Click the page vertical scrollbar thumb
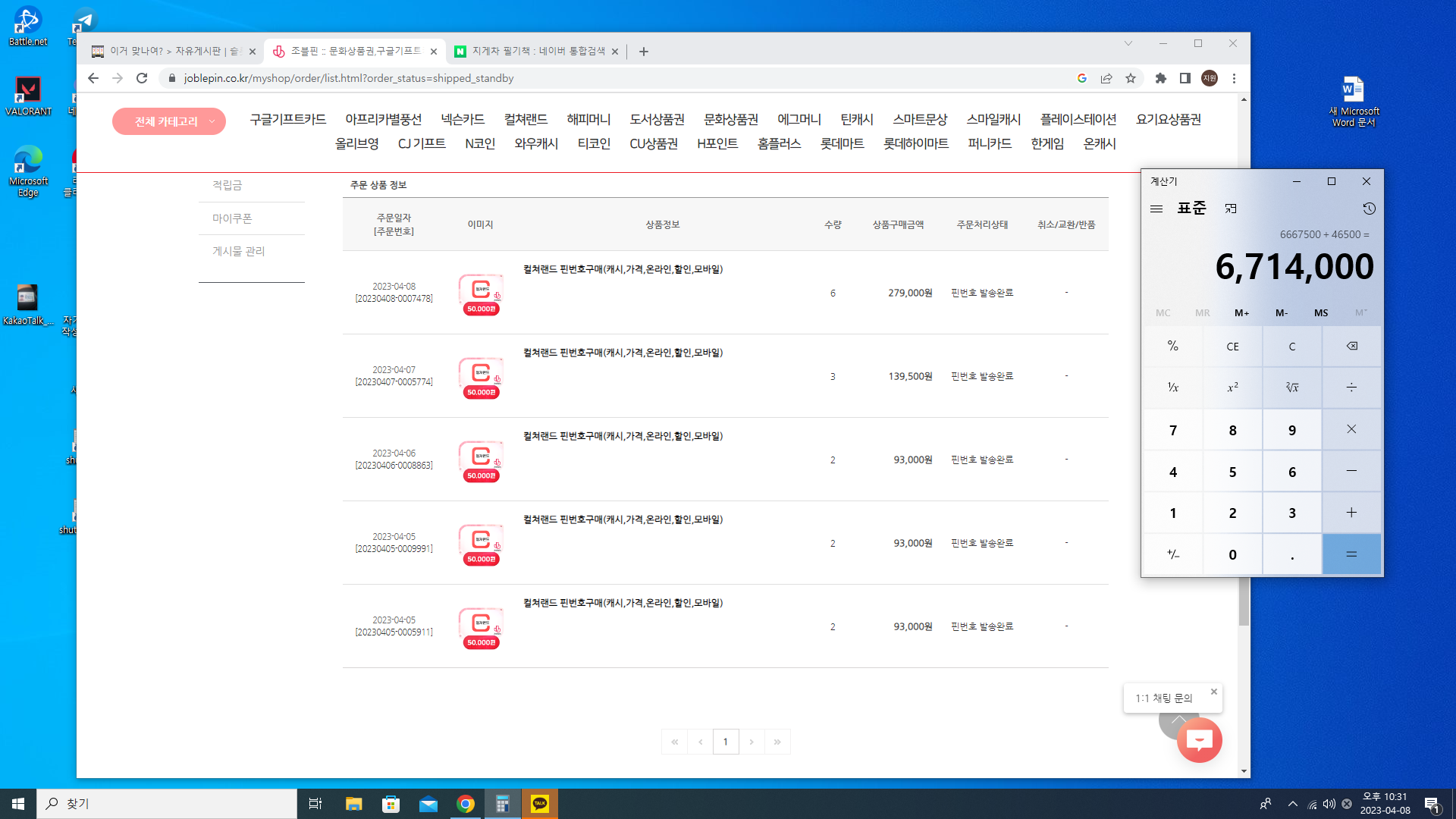The width and height of the screenshot is (1456, 819). 1244,600
